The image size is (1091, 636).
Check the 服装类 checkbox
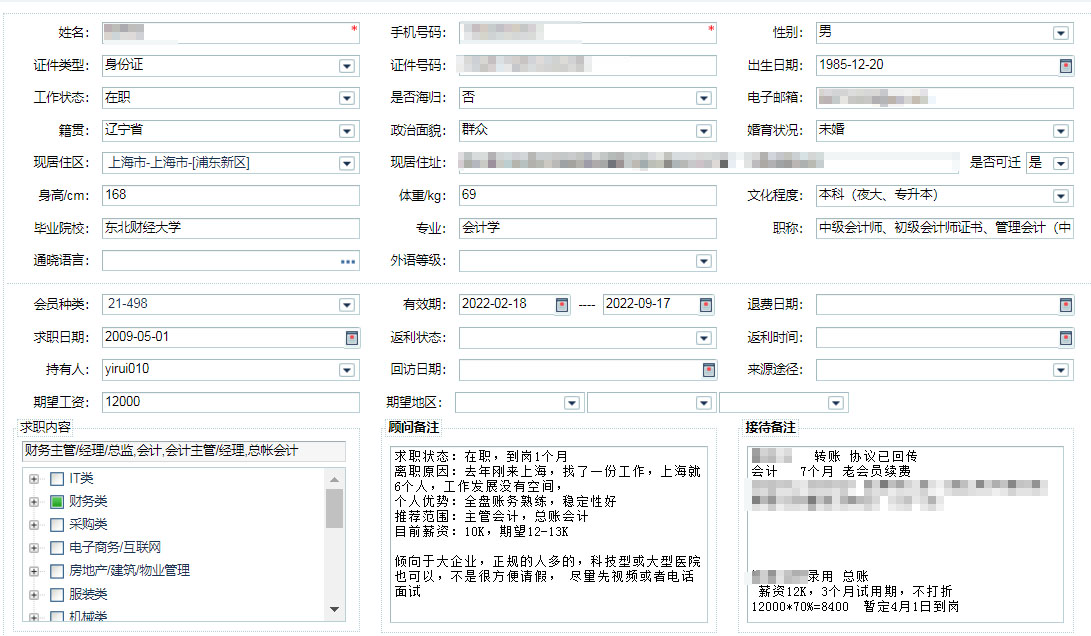57,594
